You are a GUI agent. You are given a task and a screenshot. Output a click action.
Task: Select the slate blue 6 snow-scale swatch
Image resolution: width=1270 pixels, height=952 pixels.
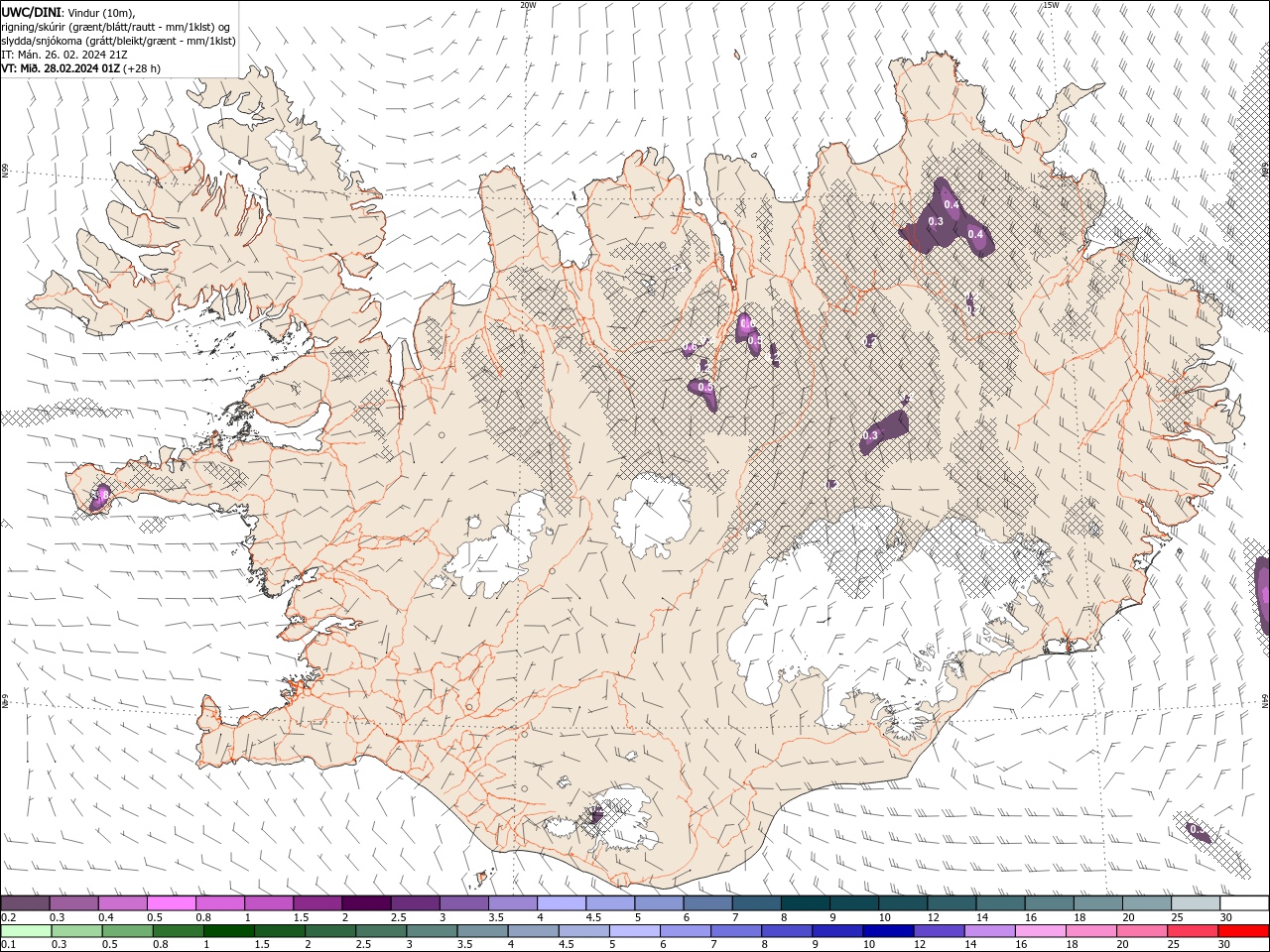click(708, 903)
